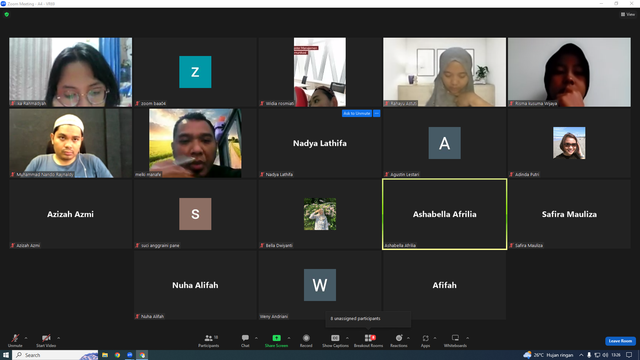Open weather widget showing Hujan ringan

tap(548, 355)
